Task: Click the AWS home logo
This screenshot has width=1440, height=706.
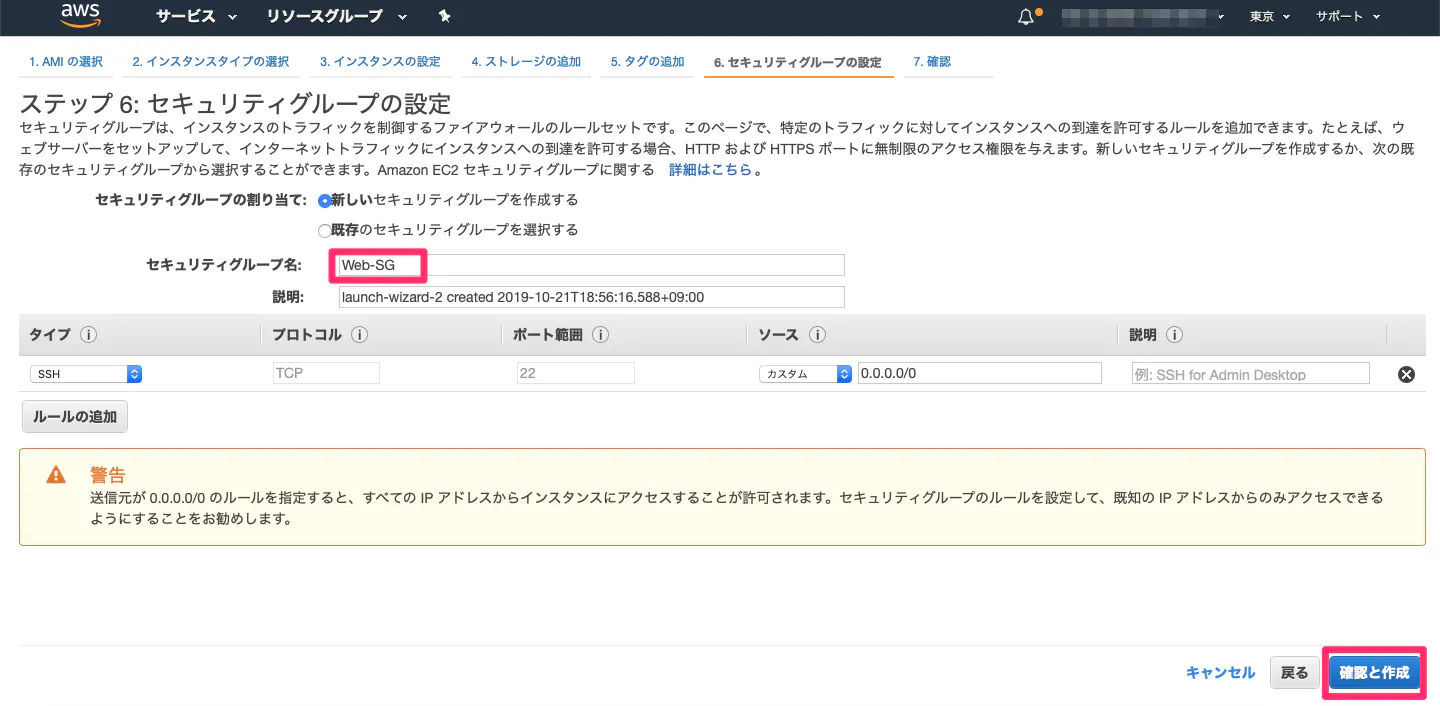Action: 79,16
